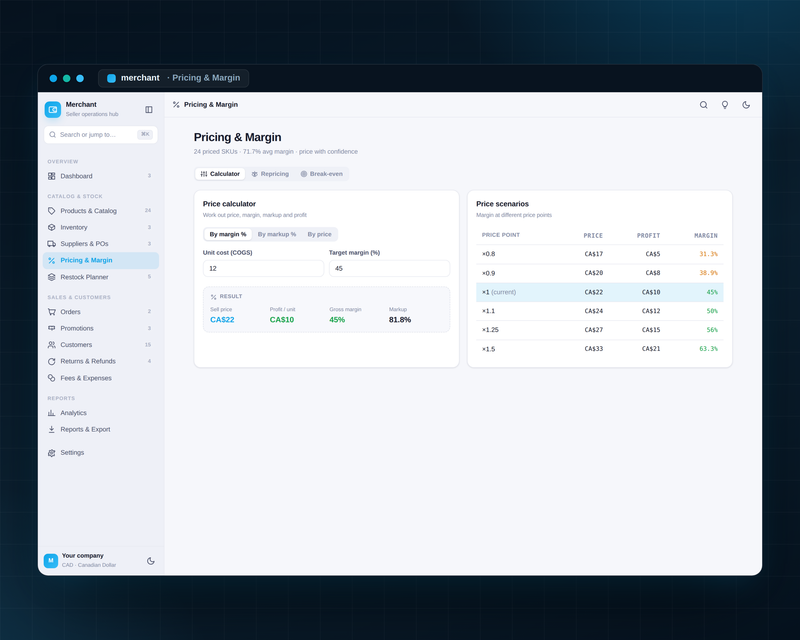This screenshot has height=640, width=800.
Task: Open Products & Catalog page
Action: pyautogui.click(x=101, y=211)
